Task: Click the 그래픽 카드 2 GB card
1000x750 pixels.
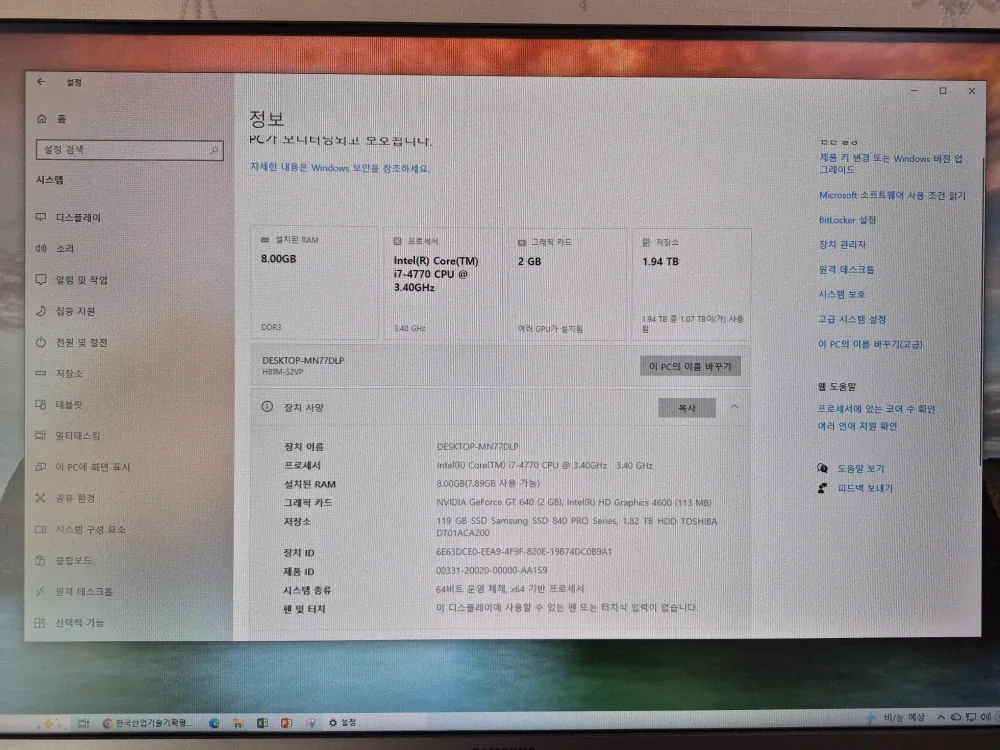Action: (x=567, y=284)
